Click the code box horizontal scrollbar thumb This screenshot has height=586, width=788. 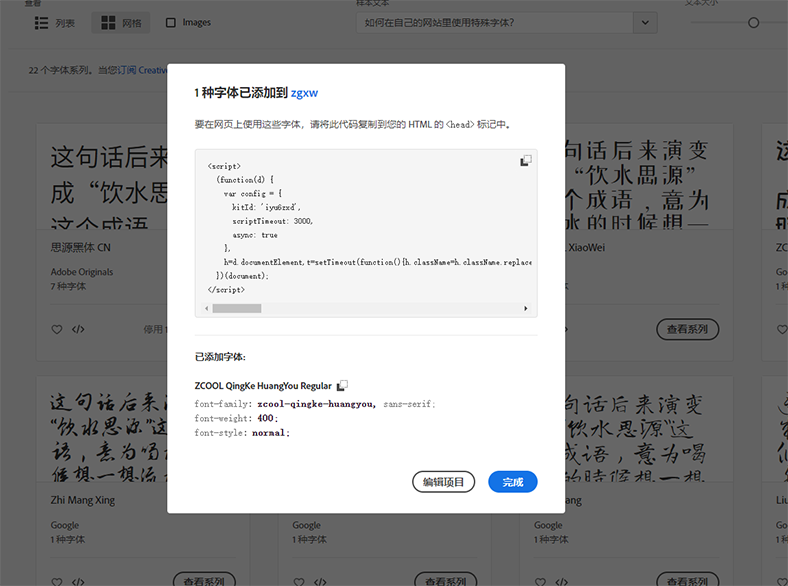pyautogui.click(x=237, y=308)
